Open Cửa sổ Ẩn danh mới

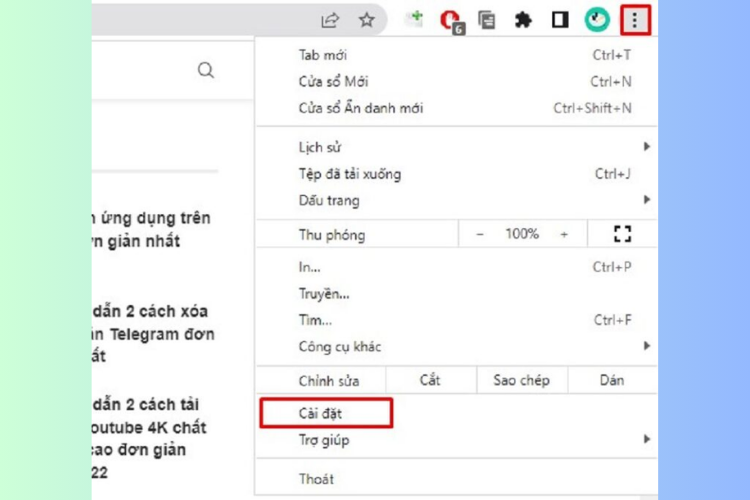point(456,108)
